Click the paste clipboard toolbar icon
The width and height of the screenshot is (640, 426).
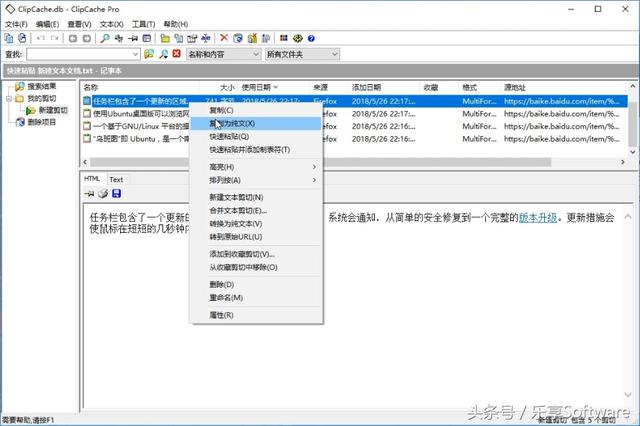[x=22, y=38]
